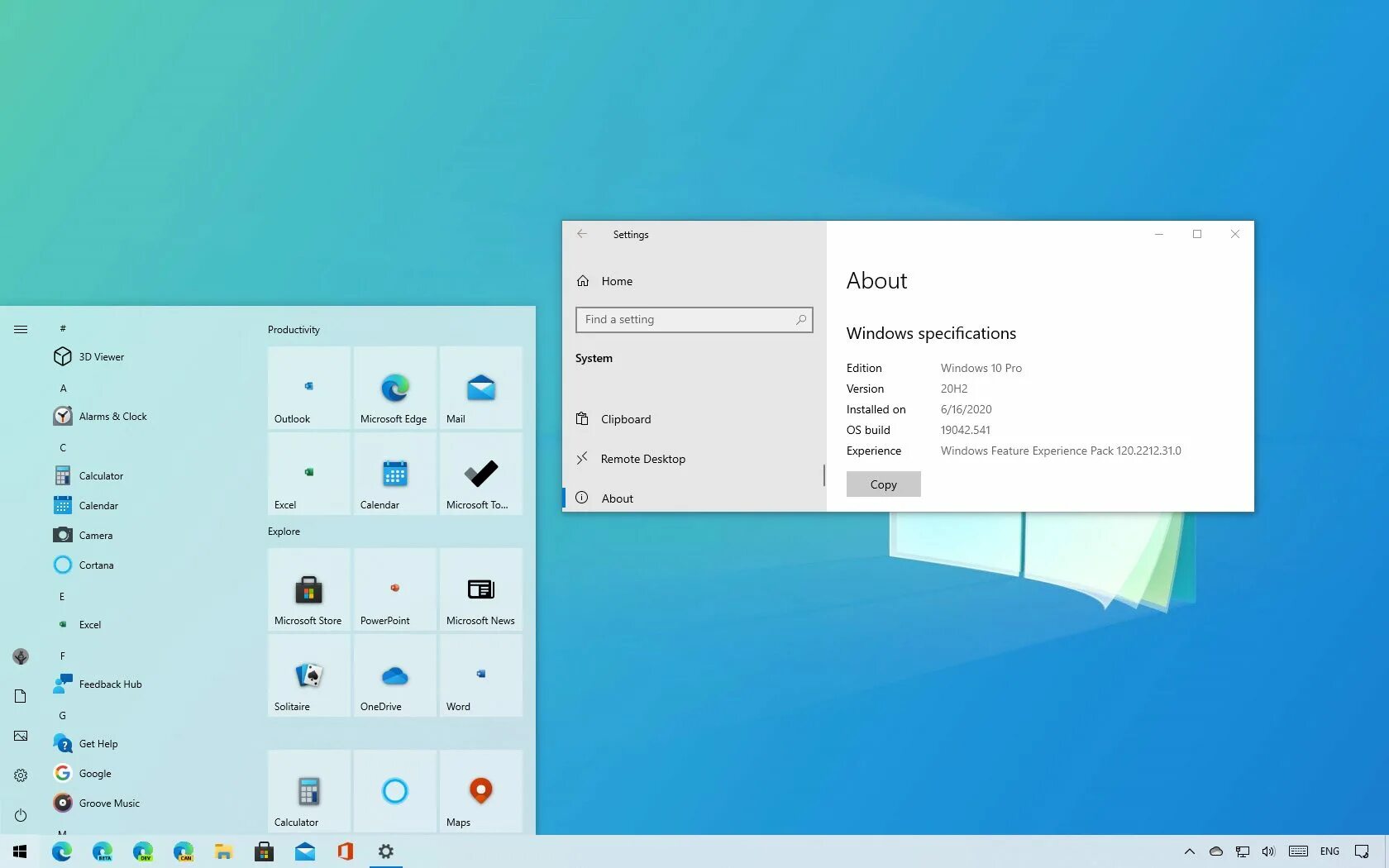Open the OneDrive tile in Start

pyautogui.click(x=395, y=675)
